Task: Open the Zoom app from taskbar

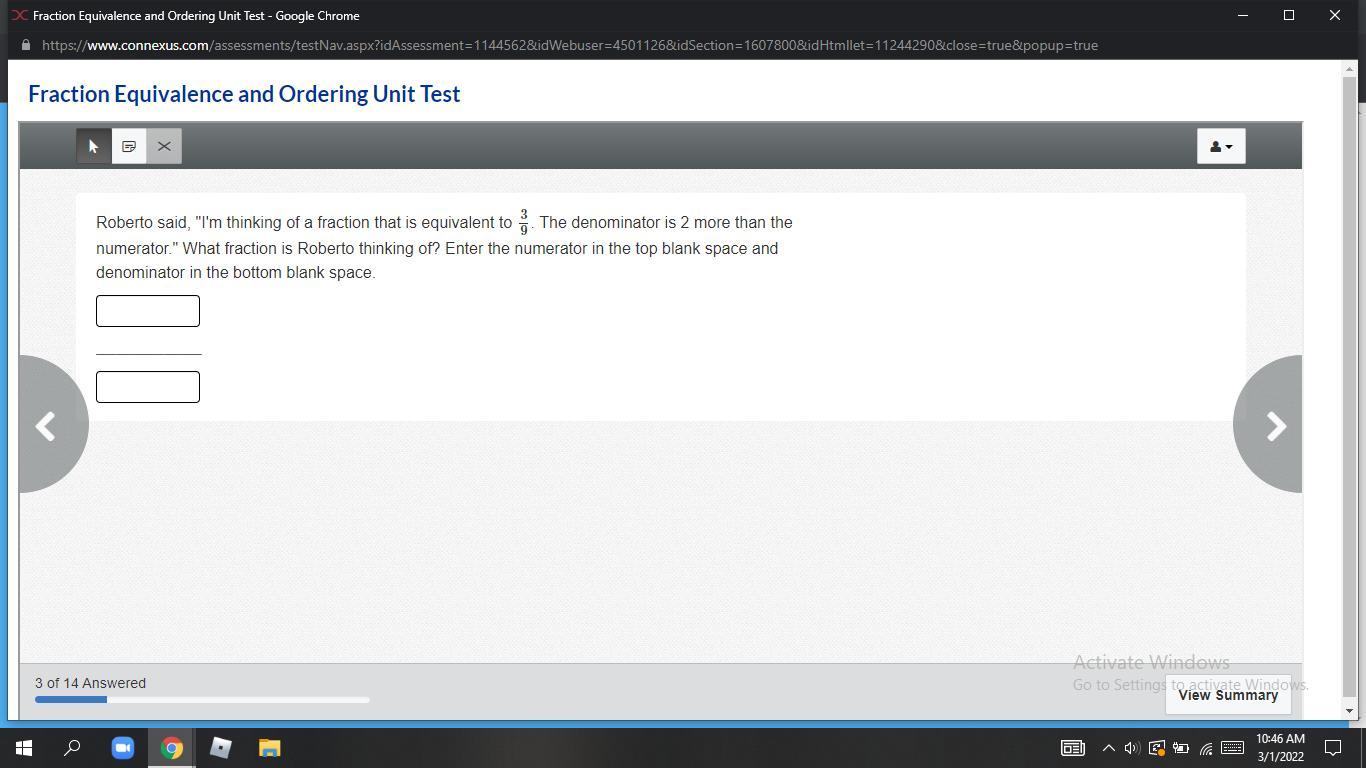Action: [x=122, y=748]
